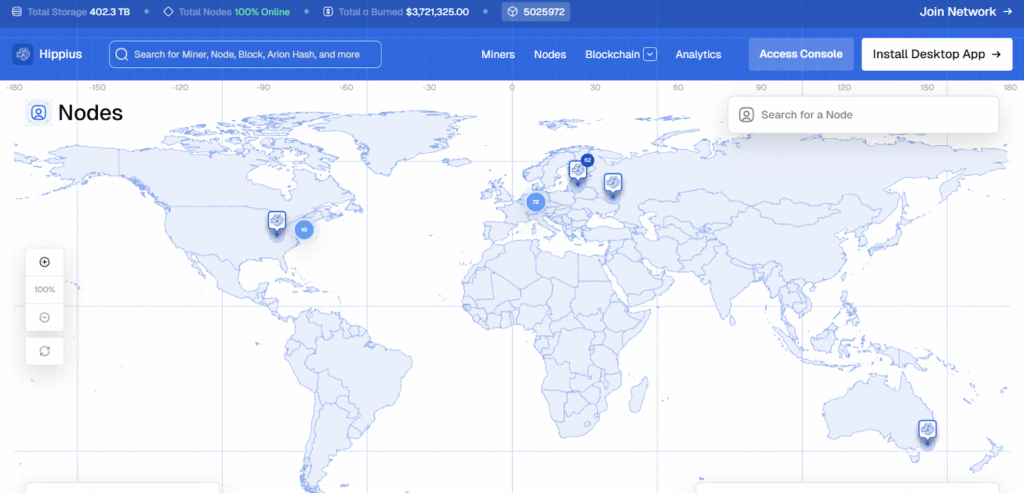Open the Analytics page
This screenshot has width=1024, height=493.
pos(698,54)
